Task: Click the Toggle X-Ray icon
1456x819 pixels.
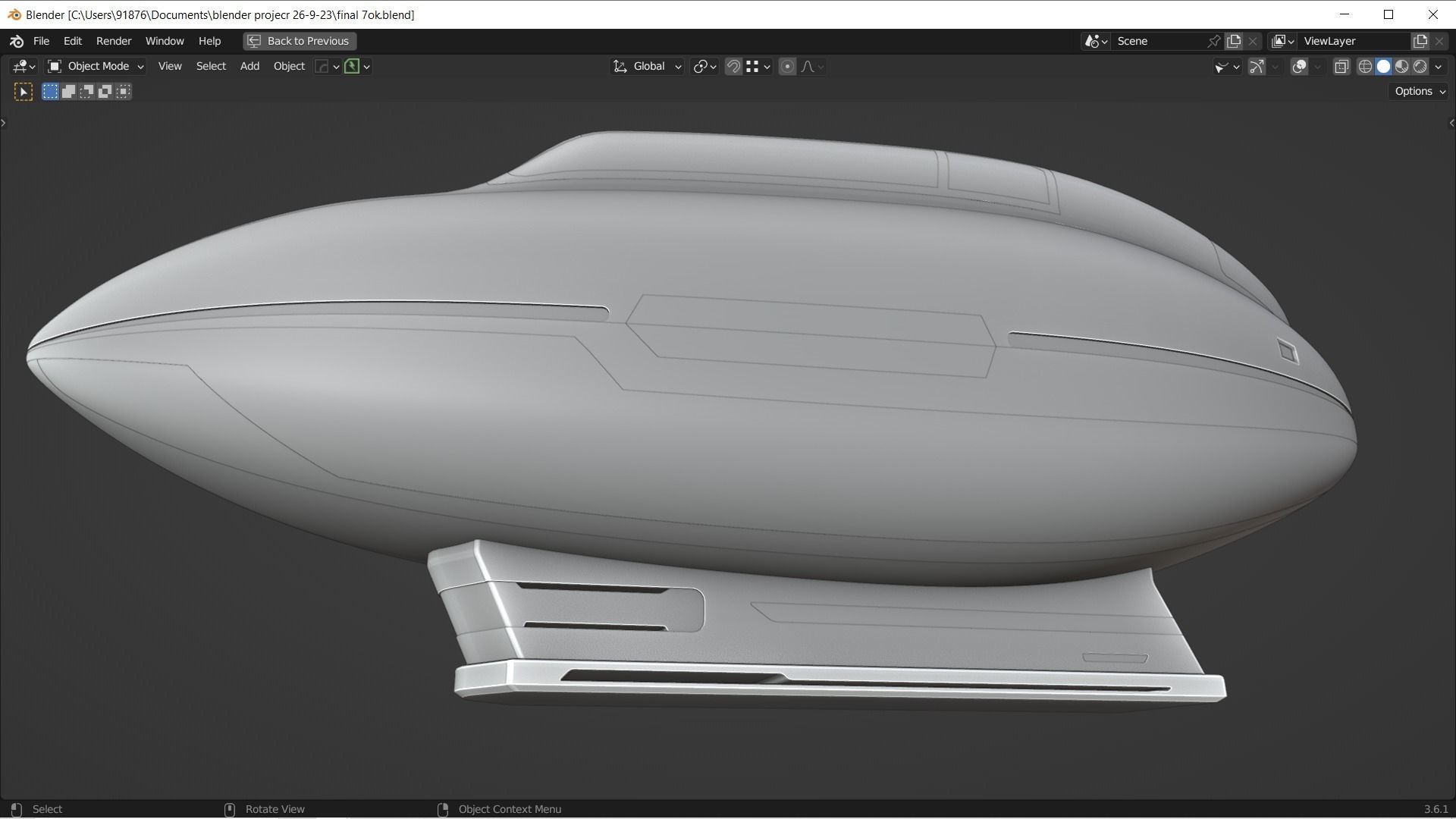Action: tap(1341, 67)
